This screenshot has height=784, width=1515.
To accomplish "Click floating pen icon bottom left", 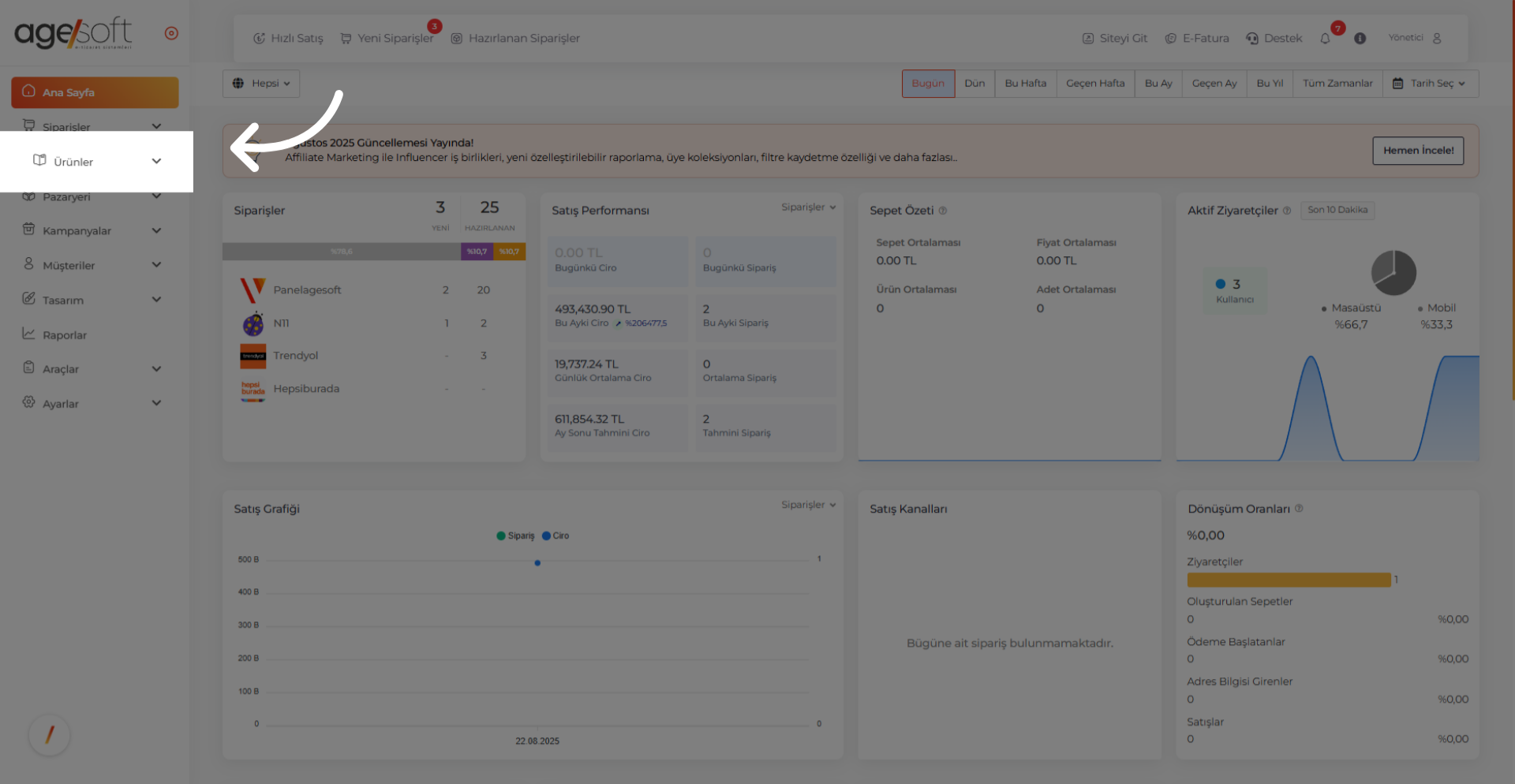I will [x=50, y=734].
